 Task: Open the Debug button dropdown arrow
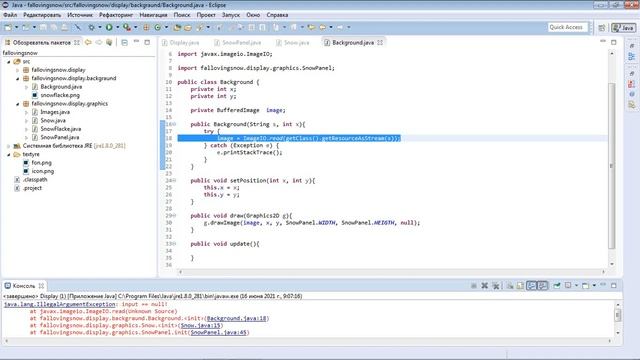click(x=100, y=27)
